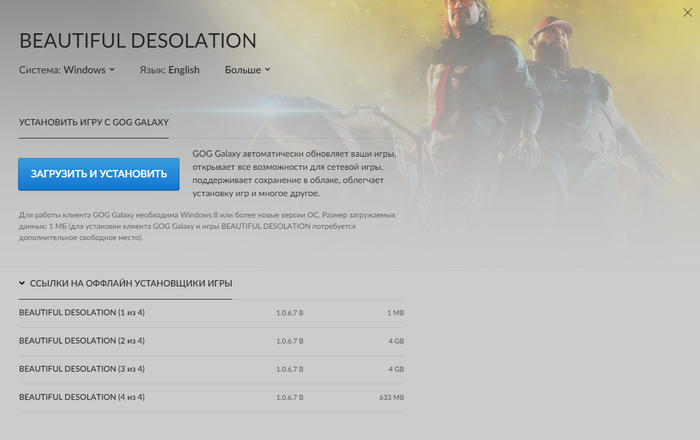Viewport: 700px width, 440px height.
Task: Click the ЗАГРУЗИТЬ И УСТАНОВИТЬ button
Action: pos(99,174)
